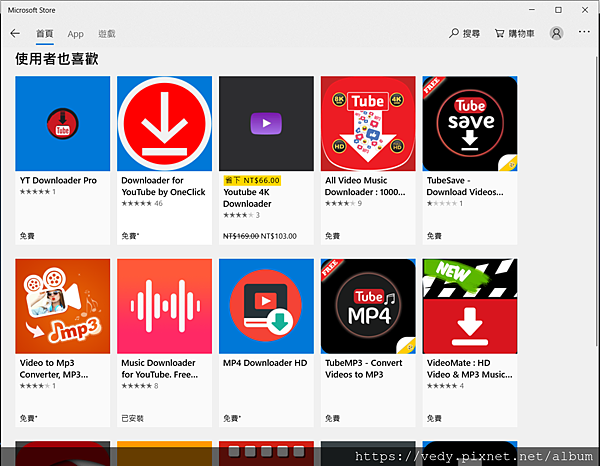Click the star rating under VideoMate

coord(445,386)
